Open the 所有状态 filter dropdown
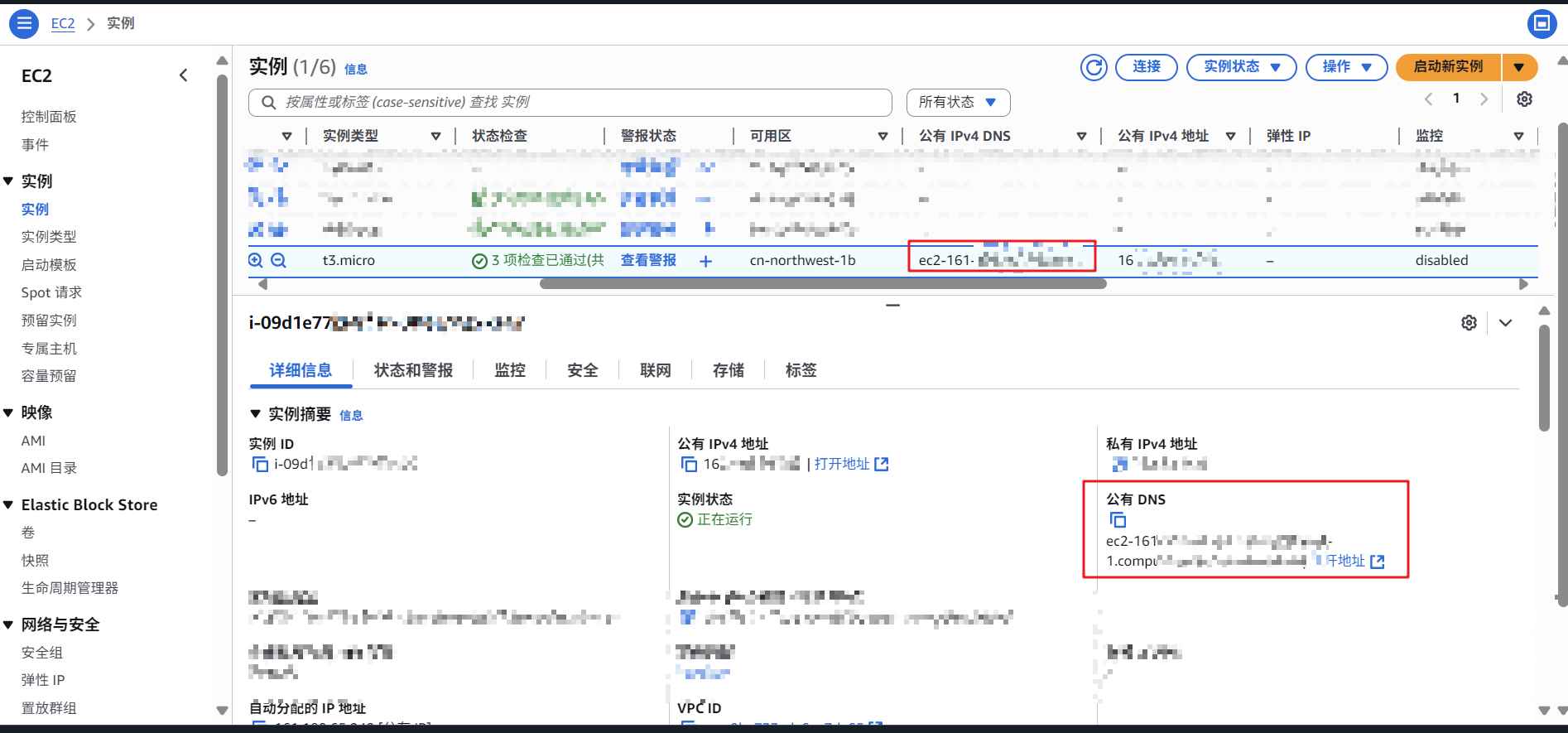1568x733 pixels. pyautogui.click(x=958, y=103)
